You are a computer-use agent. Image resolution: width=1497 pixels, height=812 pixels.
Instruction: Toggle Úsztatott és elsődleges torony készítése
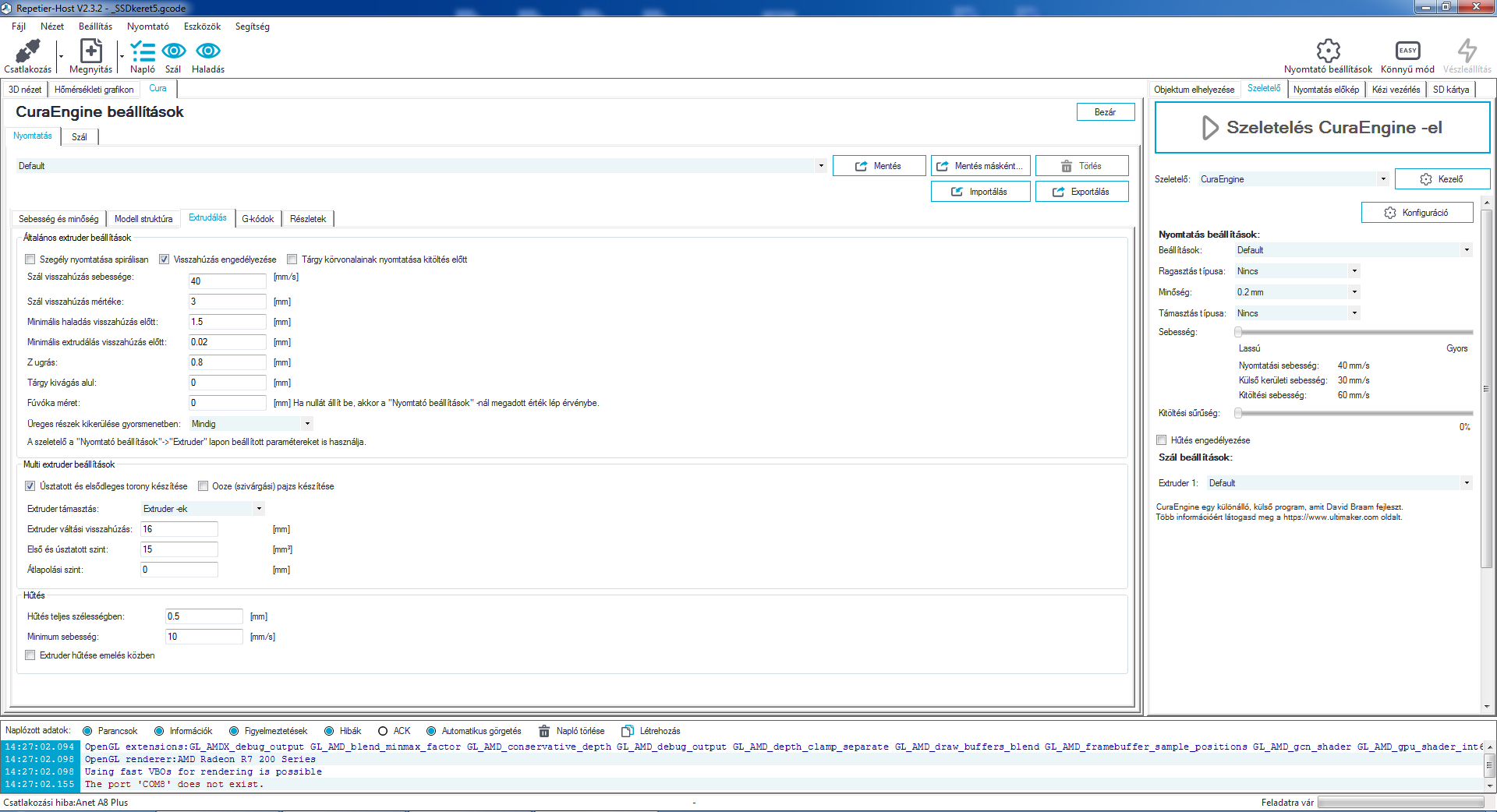[30, 486]
